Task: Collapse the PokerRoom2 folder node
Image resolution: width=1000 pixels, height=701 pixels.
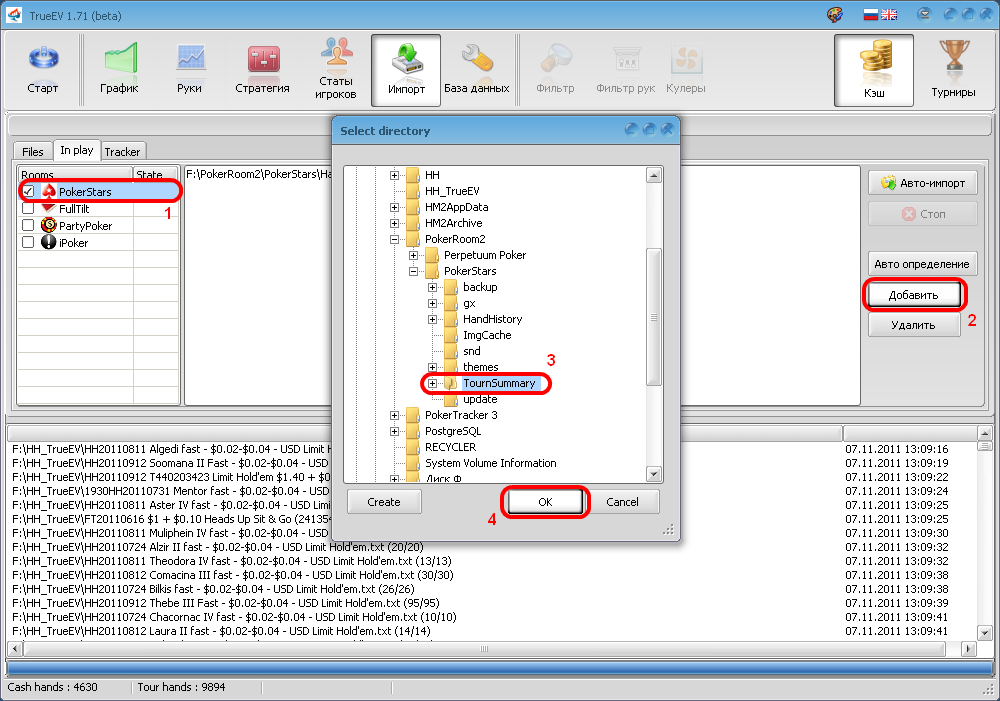Action: tap(394, 239)
